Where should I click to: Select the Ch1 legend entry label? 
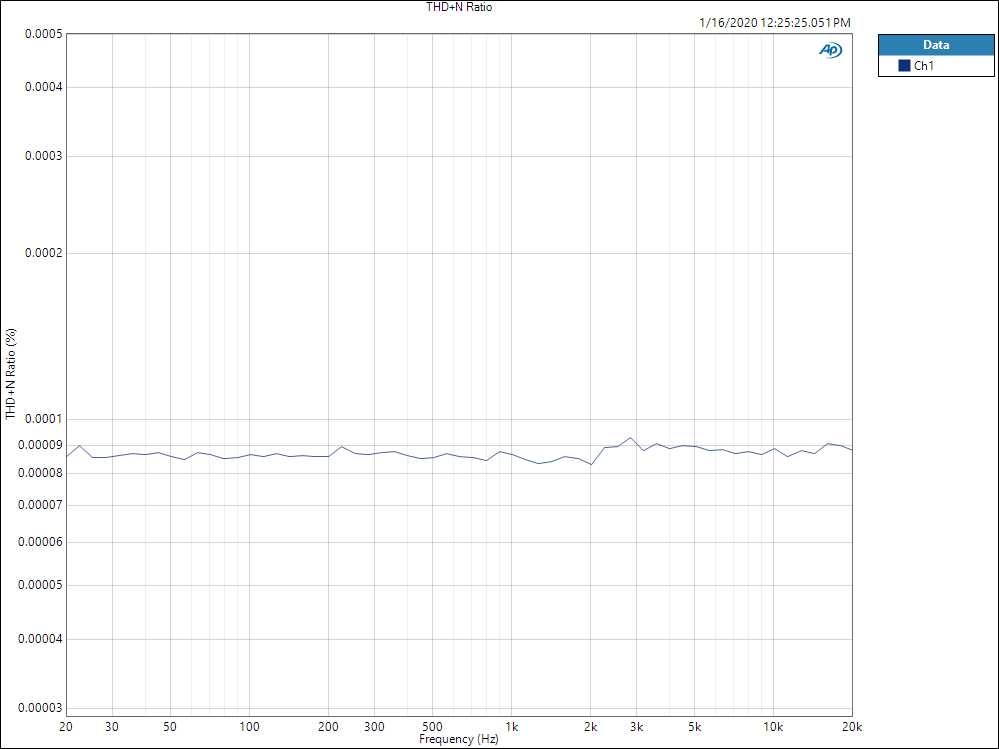924,66
